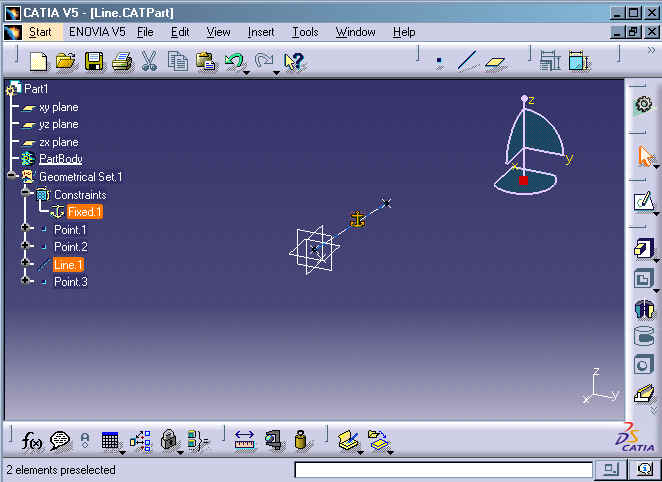Viewport: 662px width, 482px height.
Task: Select the Point creation tool icon
Action: [x=439, y=61]
